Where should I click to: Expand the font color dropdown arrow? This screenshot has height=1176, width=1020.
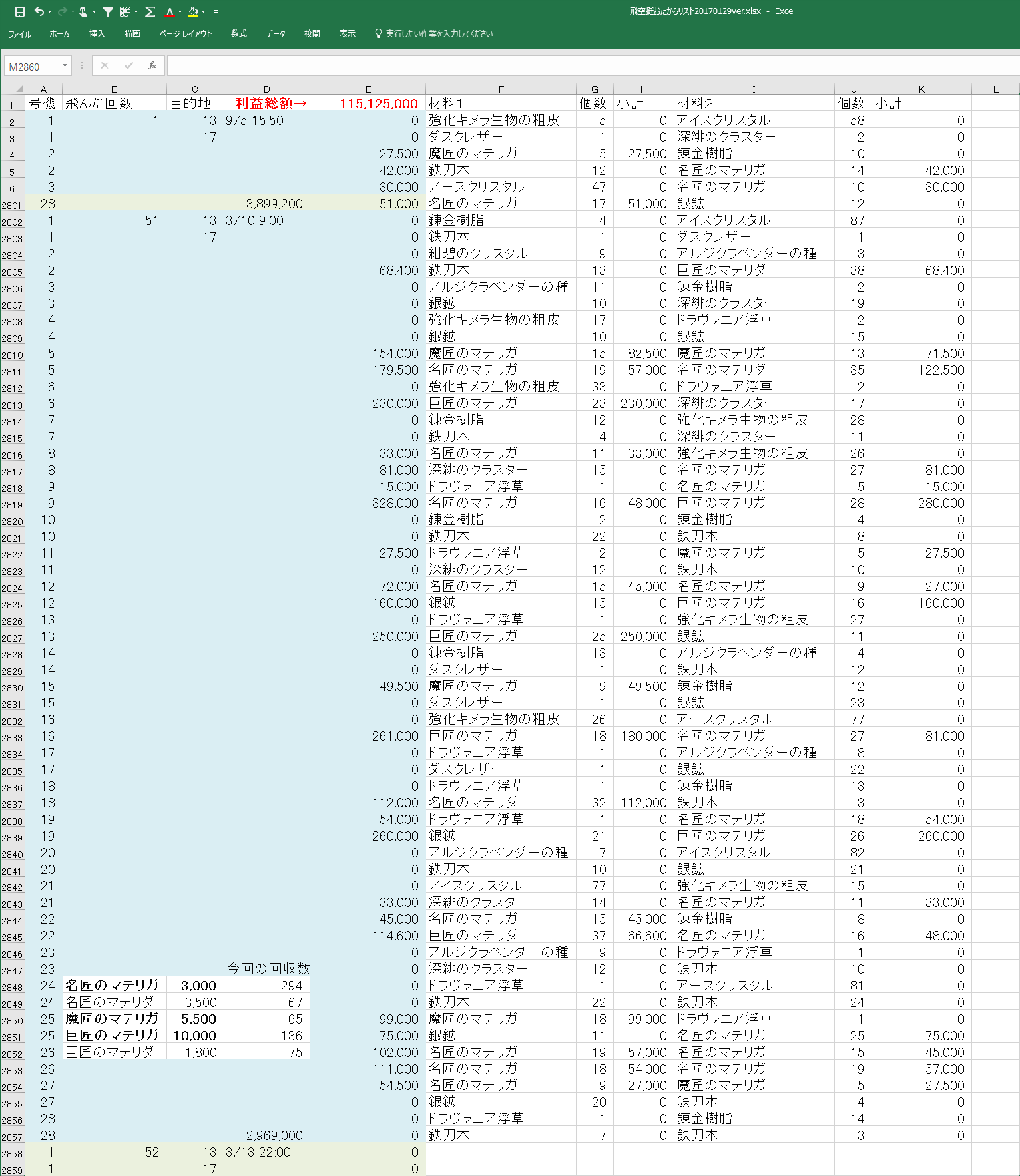point(180,12)
